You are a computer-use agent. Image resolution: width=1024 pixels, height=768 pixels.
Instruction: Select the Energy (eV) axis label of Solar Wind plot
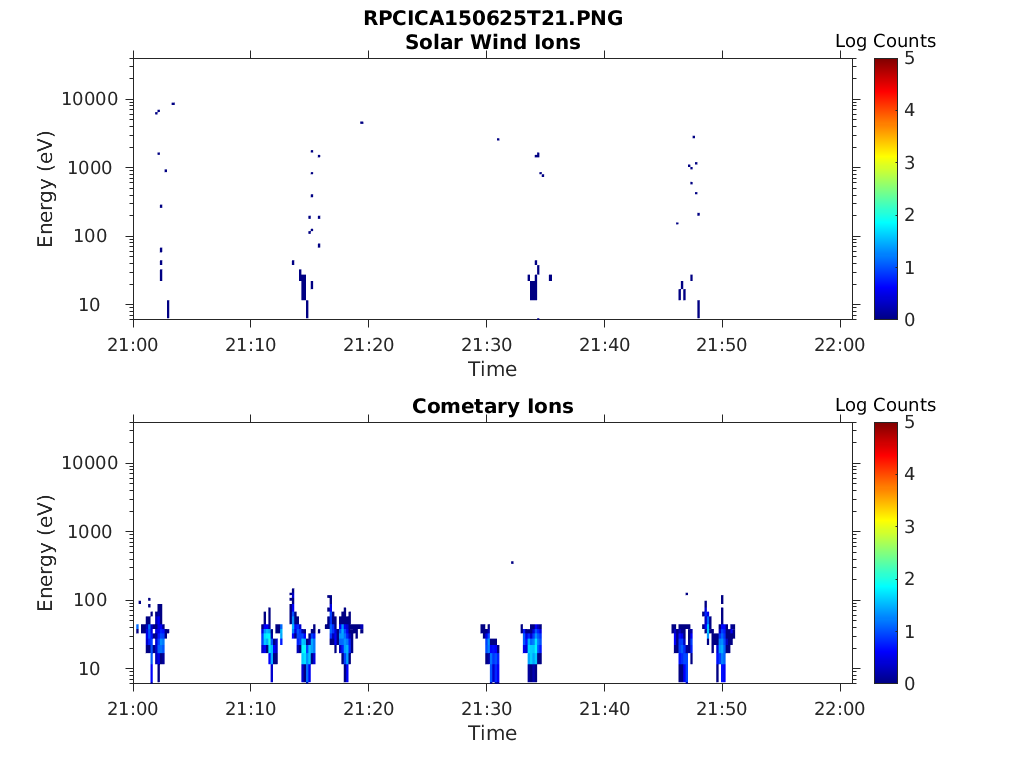44,189
